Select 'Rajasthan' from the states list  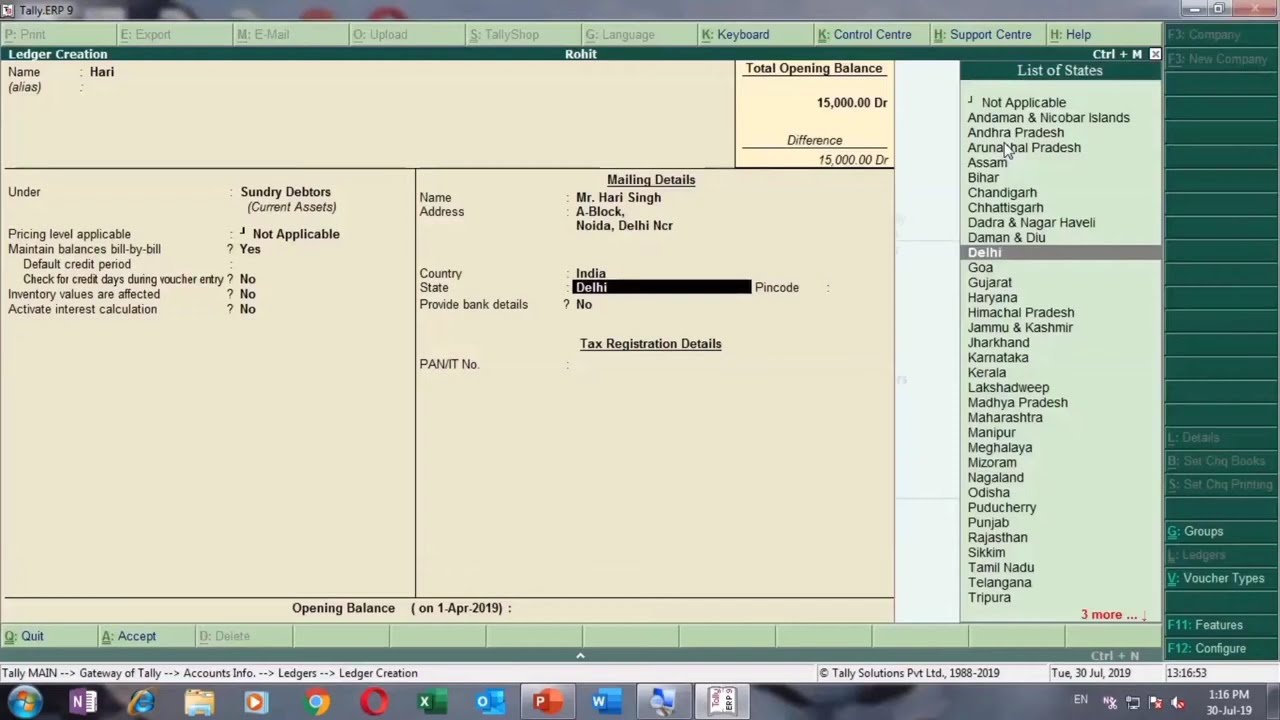tap(997, 537)
